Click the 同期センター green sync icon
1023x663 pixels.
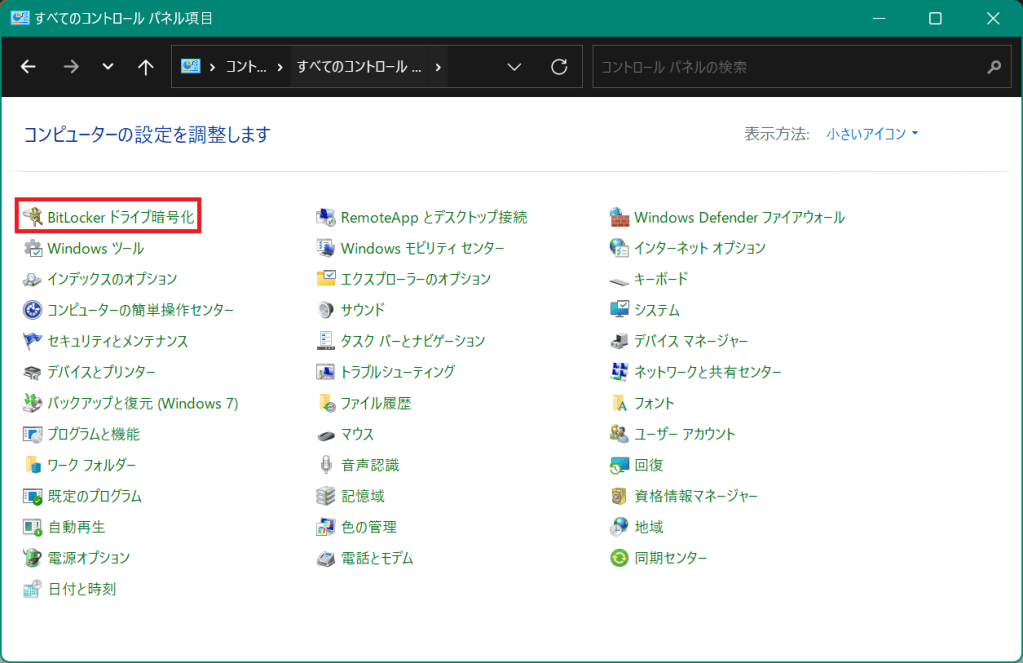tap(619, 558)
